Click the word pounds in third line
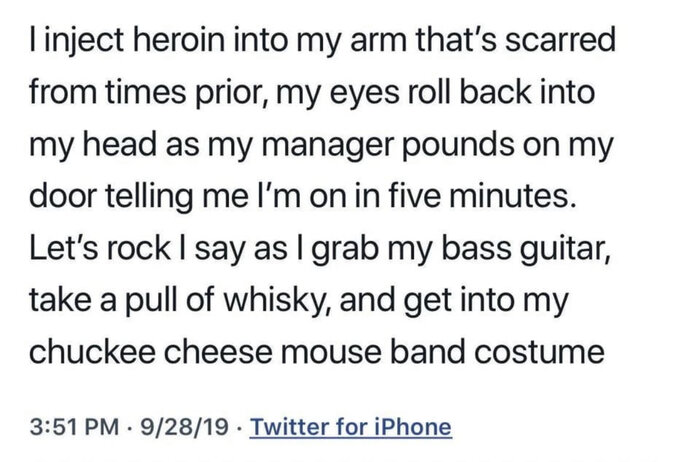The width and height of the screenshot is (700, 462). [458, 146]
